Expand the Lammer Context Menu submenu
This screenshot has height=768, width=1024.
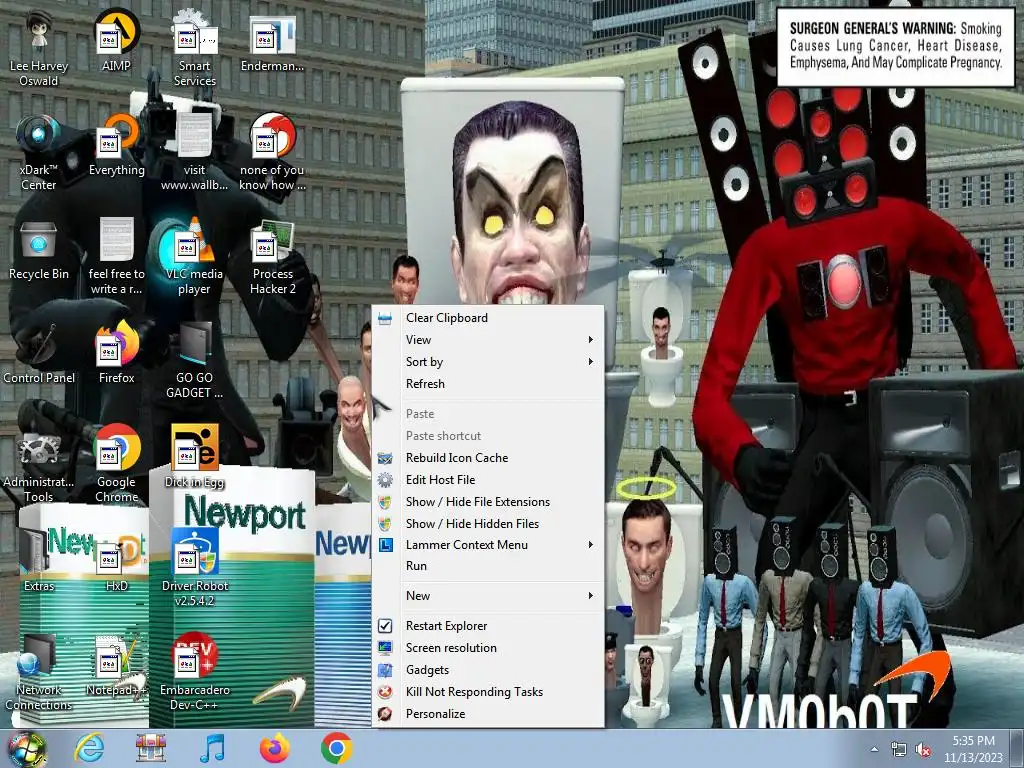[487, 545]
